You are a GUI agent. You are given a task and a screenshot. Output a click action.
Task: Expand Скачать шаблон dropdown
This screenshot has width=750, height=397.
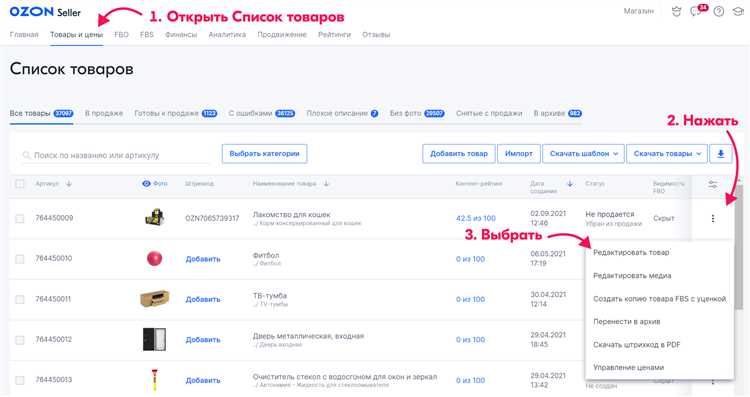click(x=583, y=154)
